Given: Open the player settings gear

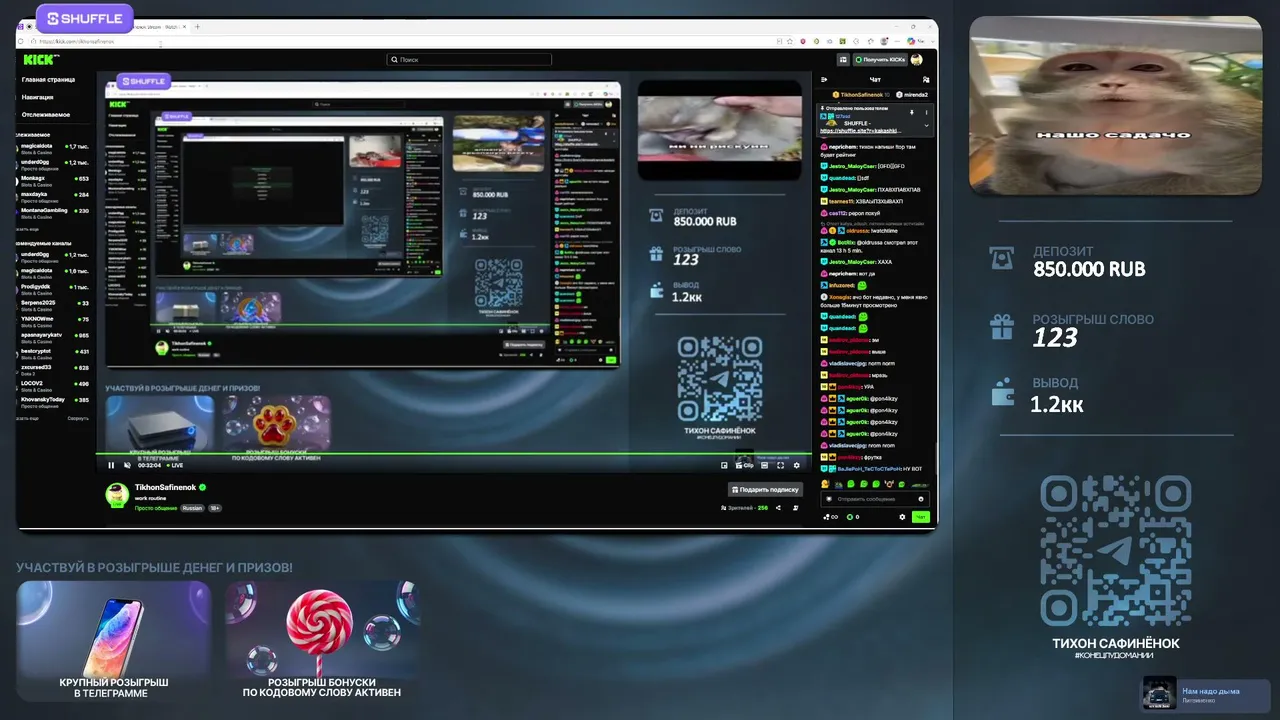Looking at the screenshot, I should 797,465.
